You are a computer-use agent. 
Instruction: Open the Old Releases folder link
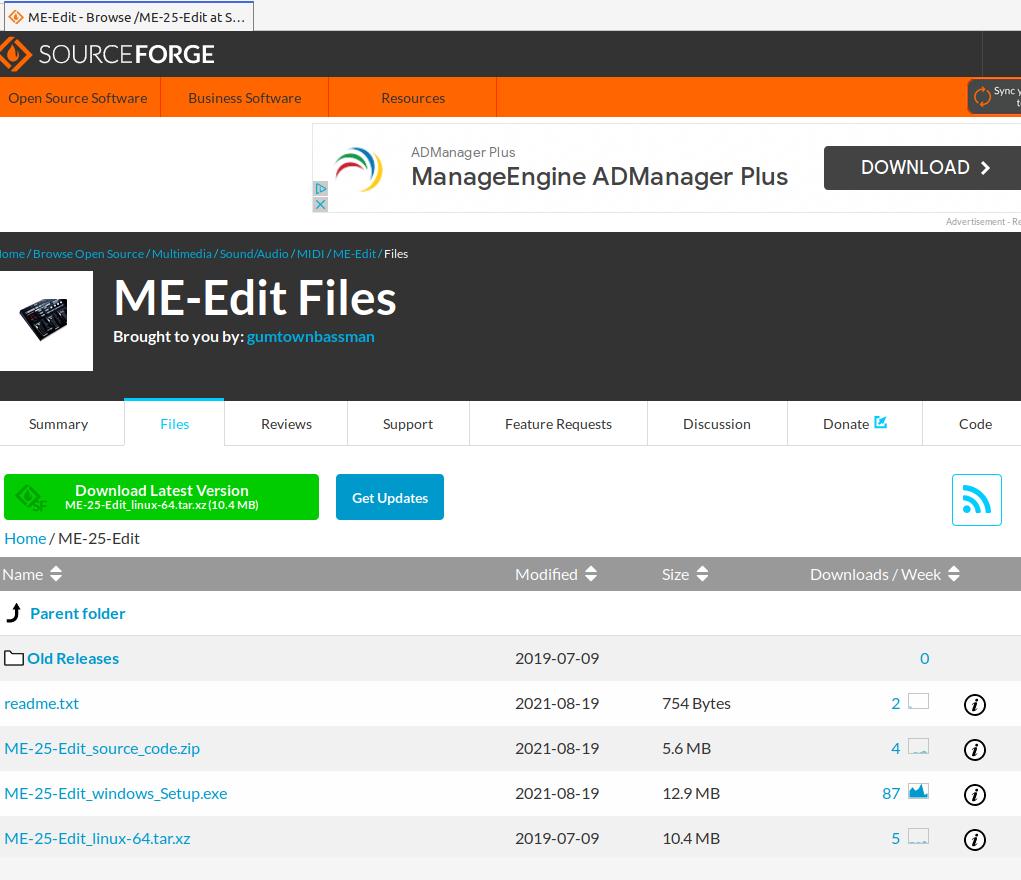pos(73,659)
